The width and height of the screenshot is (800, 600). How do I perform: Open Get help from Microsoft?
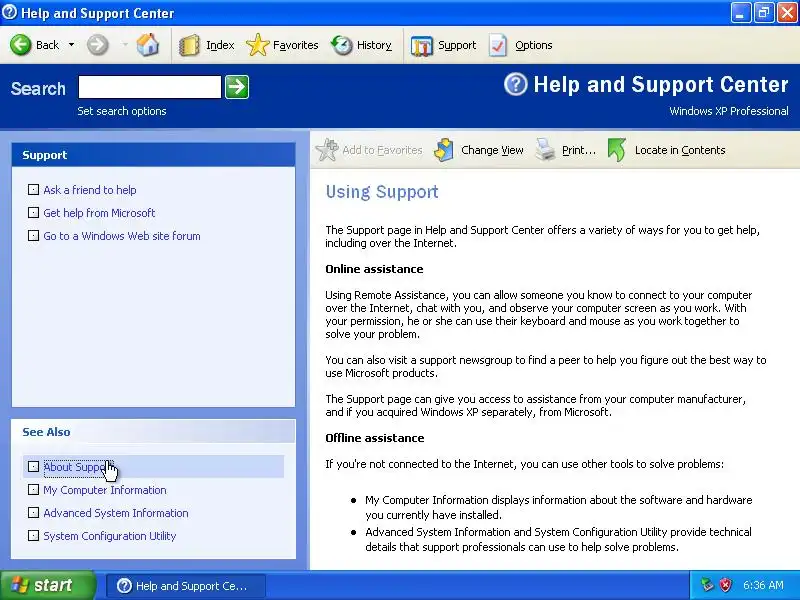coord(99,213)
